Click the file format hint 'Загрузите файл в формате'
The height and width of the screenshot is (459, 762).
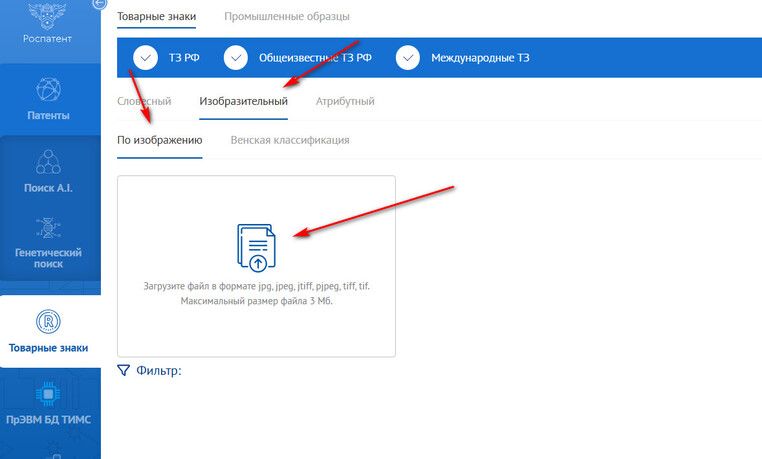(x=200, y=286)
